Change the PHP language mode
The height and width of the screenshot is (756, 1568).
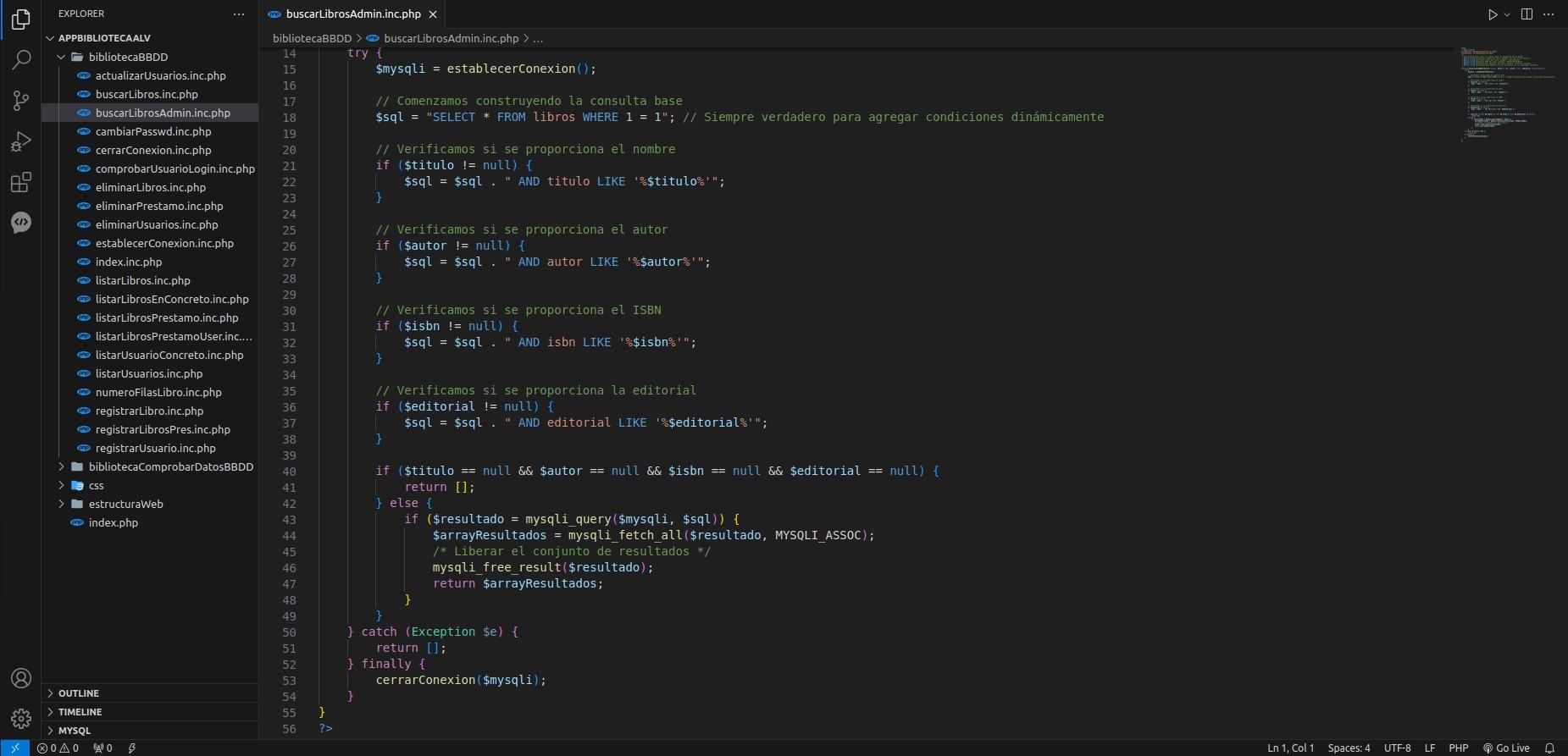pos(1458,748)
